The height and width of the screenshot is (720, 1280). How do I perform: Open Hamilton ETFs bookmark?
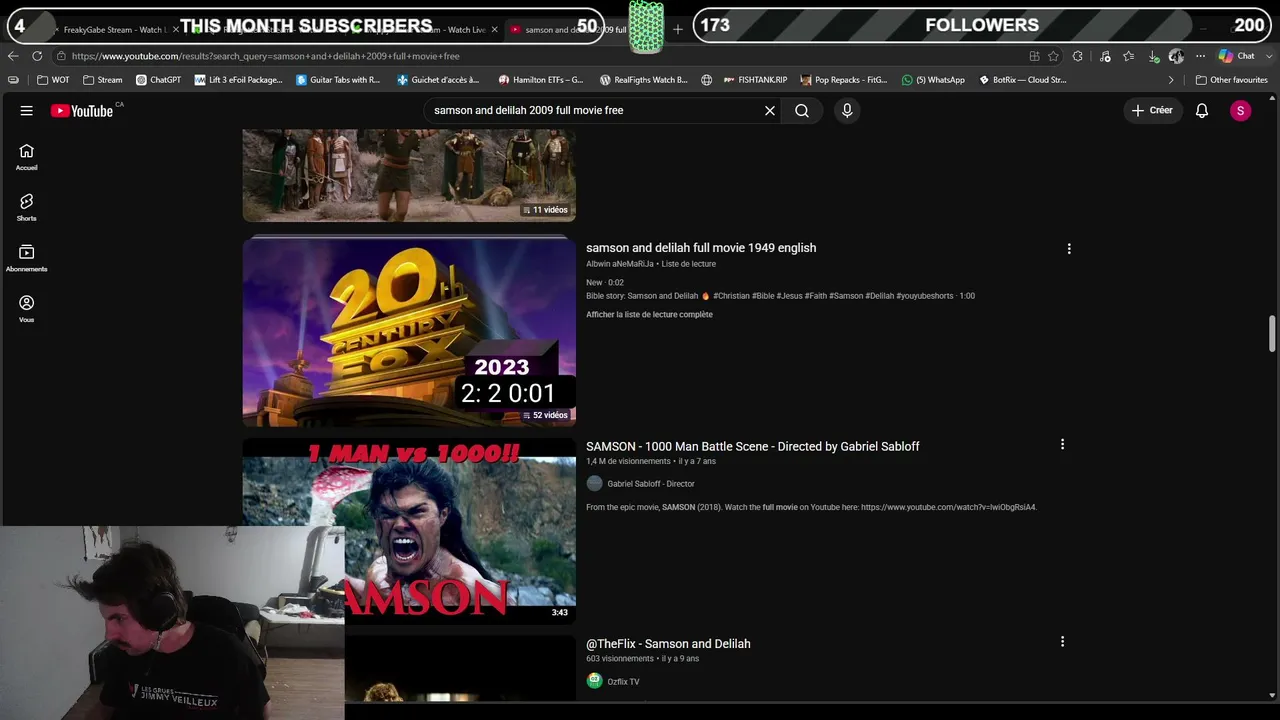click(541, 80)
